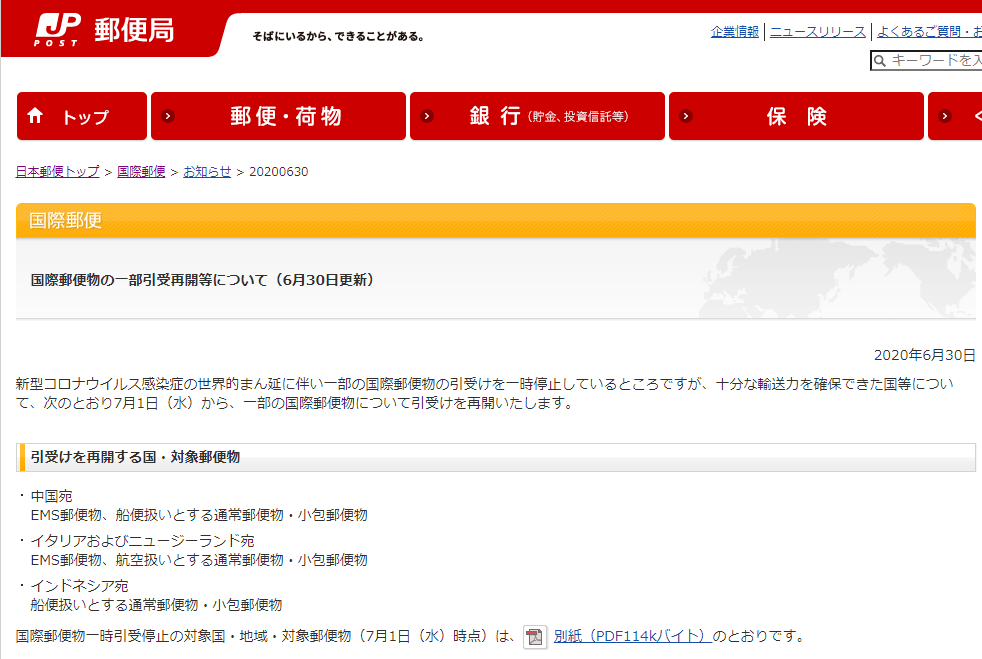Navigate to お知らせ breadcrumb link
The image size is (982, 659).
[x=207, y=172]
